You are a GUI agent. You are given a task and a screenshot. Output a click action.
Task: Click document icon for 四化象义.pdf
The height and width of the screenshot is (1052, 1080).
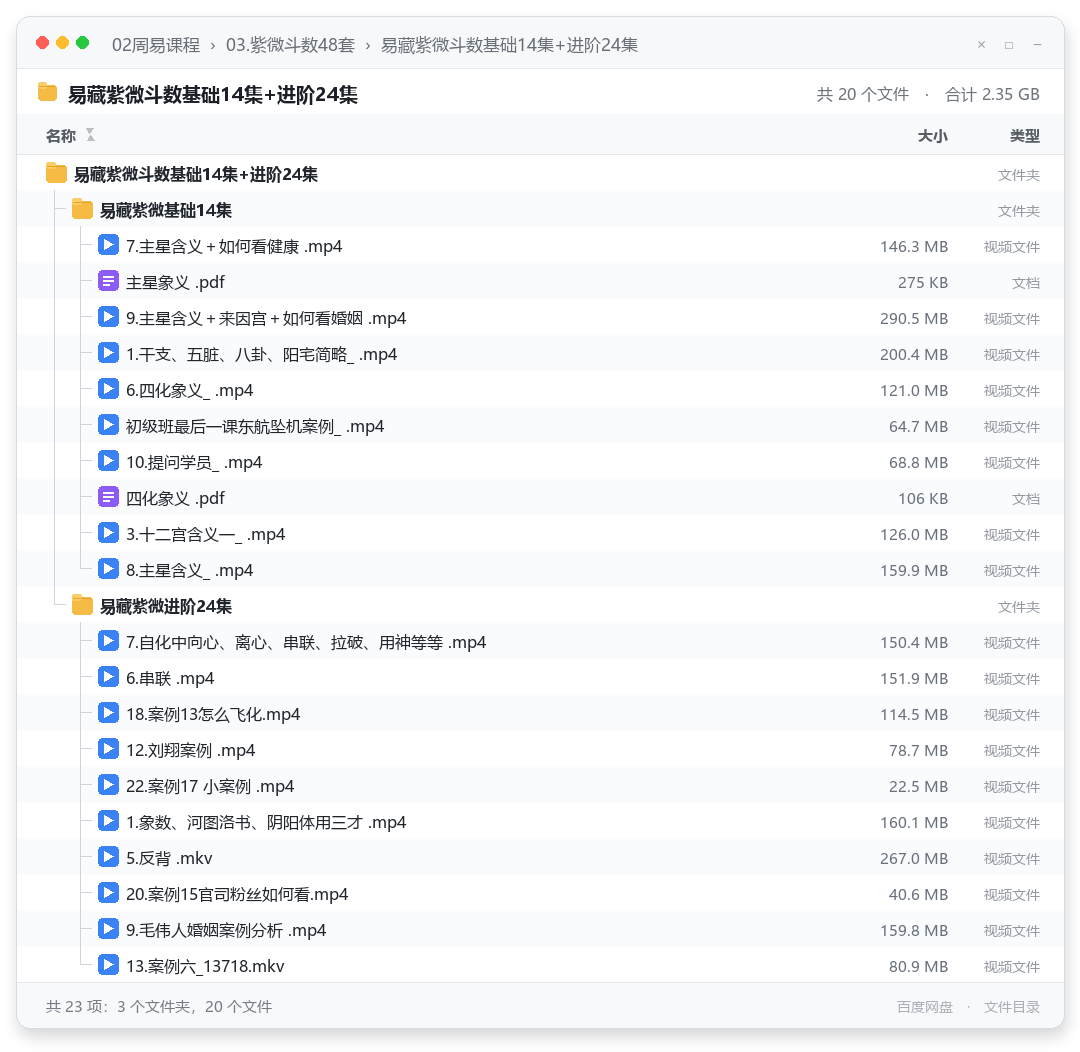(108, 497)
